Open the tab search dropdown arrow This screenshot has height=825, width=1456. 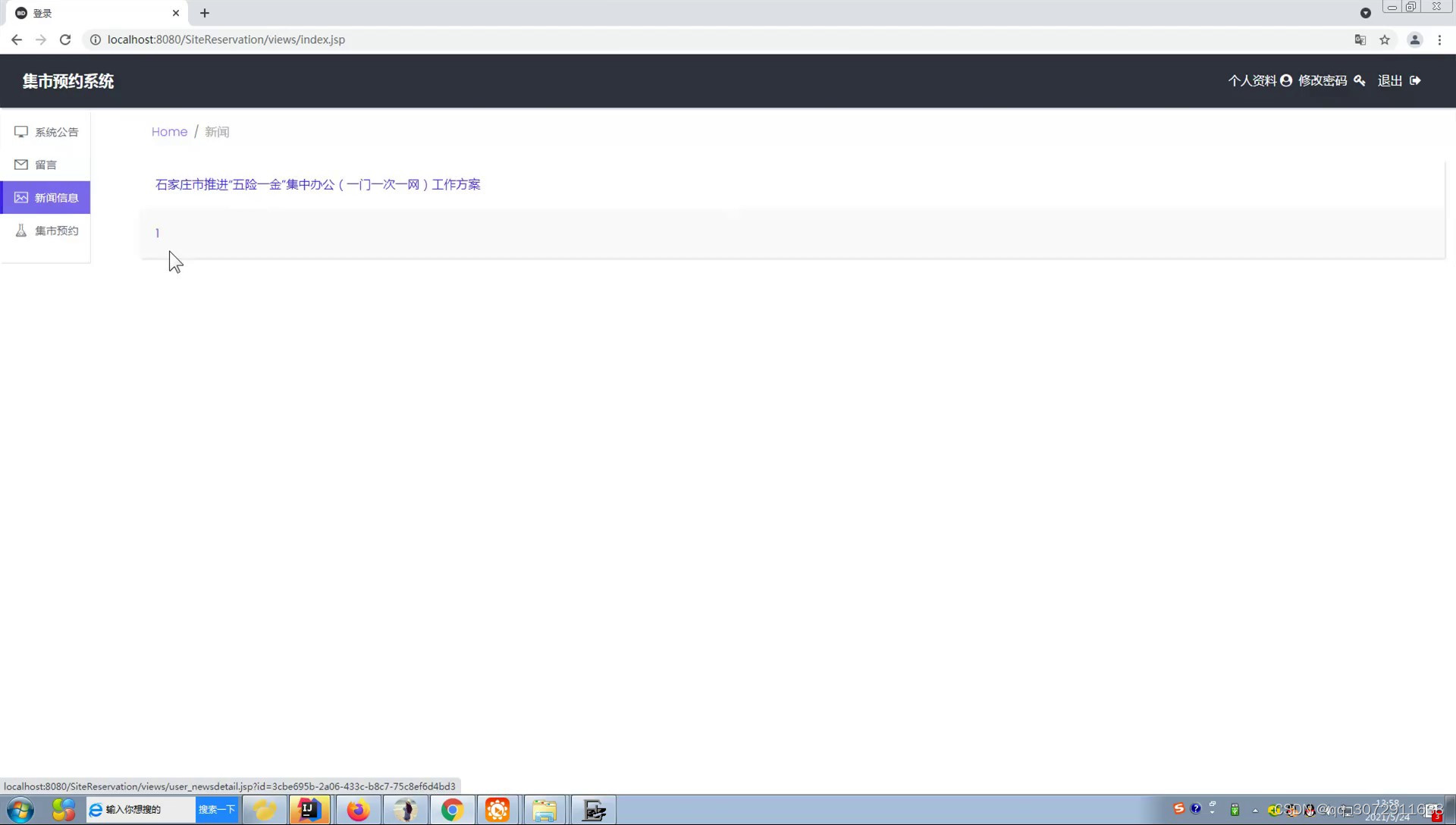point(1366,13)
